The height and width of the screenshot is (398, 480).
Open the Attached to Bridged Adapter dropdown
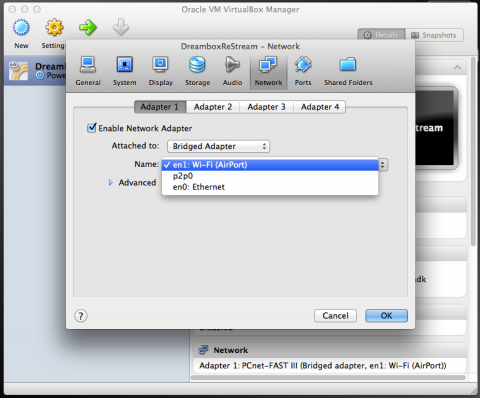coord(218,146)
